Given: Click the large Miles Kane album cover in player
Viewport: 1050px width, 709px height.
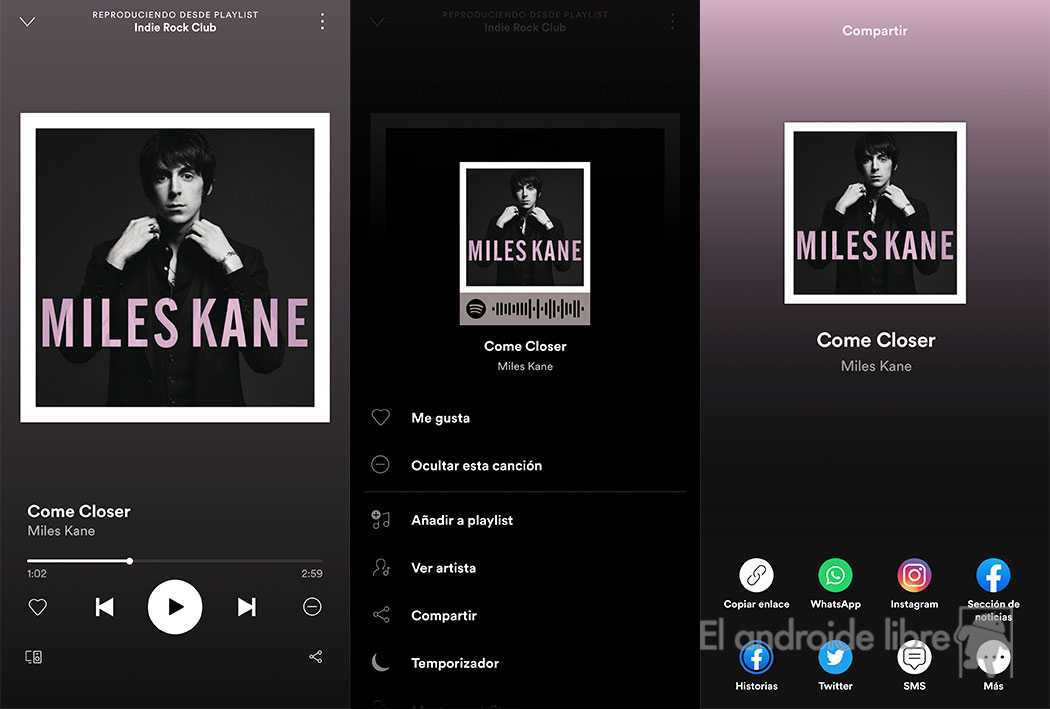Looking at the screenshot, I should [175, 267].
